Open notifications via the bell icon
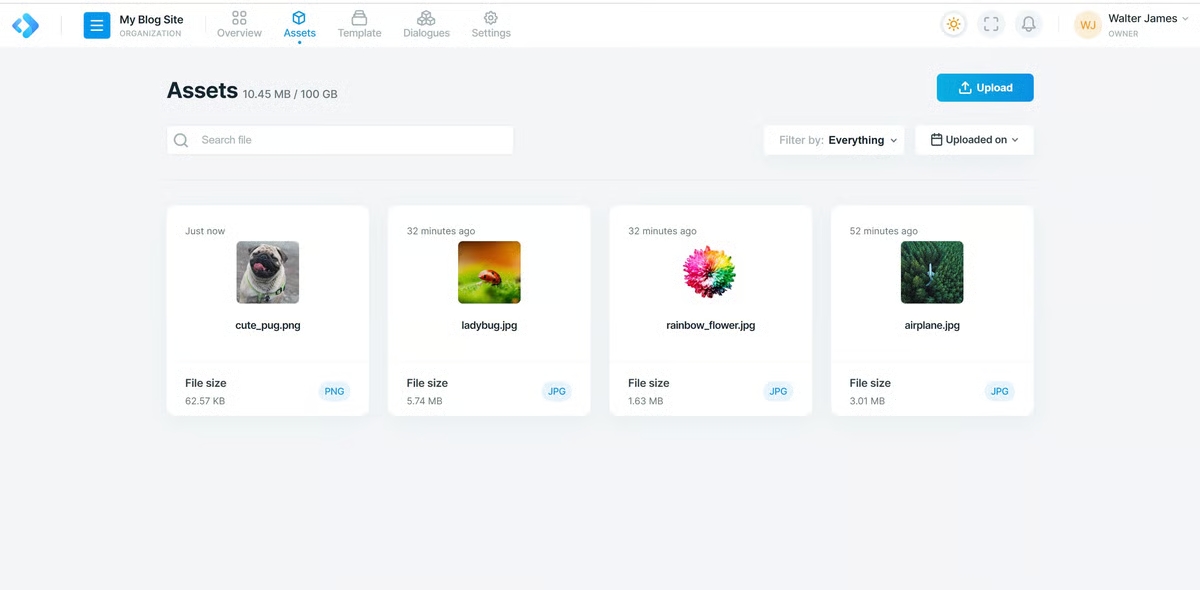This screenshot has height=590, width=1200. pos(1028,23)
